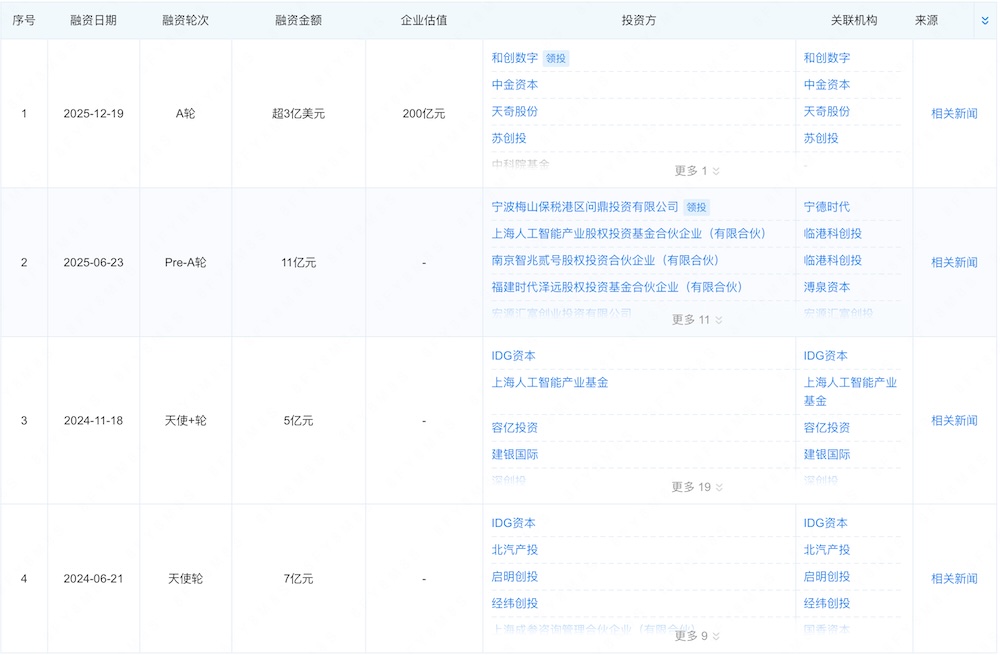Open IDG资本 investor in 天使+轮 row
Viewport: 1000px width, 655px height.
(x=513, y=356)
